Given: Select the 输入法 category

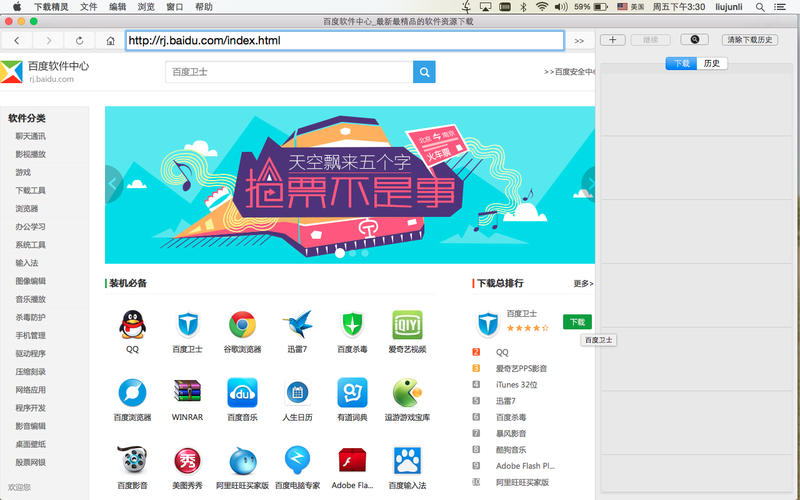Looking at the screenshot, I should [27, 263].
